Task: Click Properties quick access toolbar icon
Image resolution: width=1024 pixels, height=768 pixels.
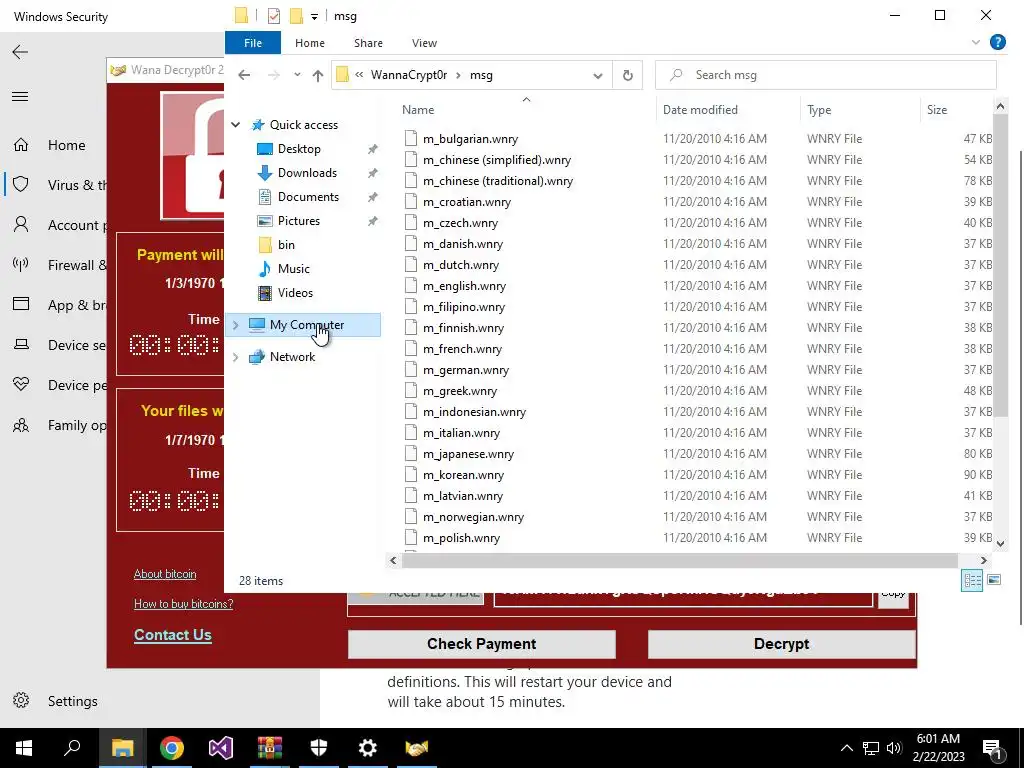Action: pyautogui.click(x=274, y=16)
